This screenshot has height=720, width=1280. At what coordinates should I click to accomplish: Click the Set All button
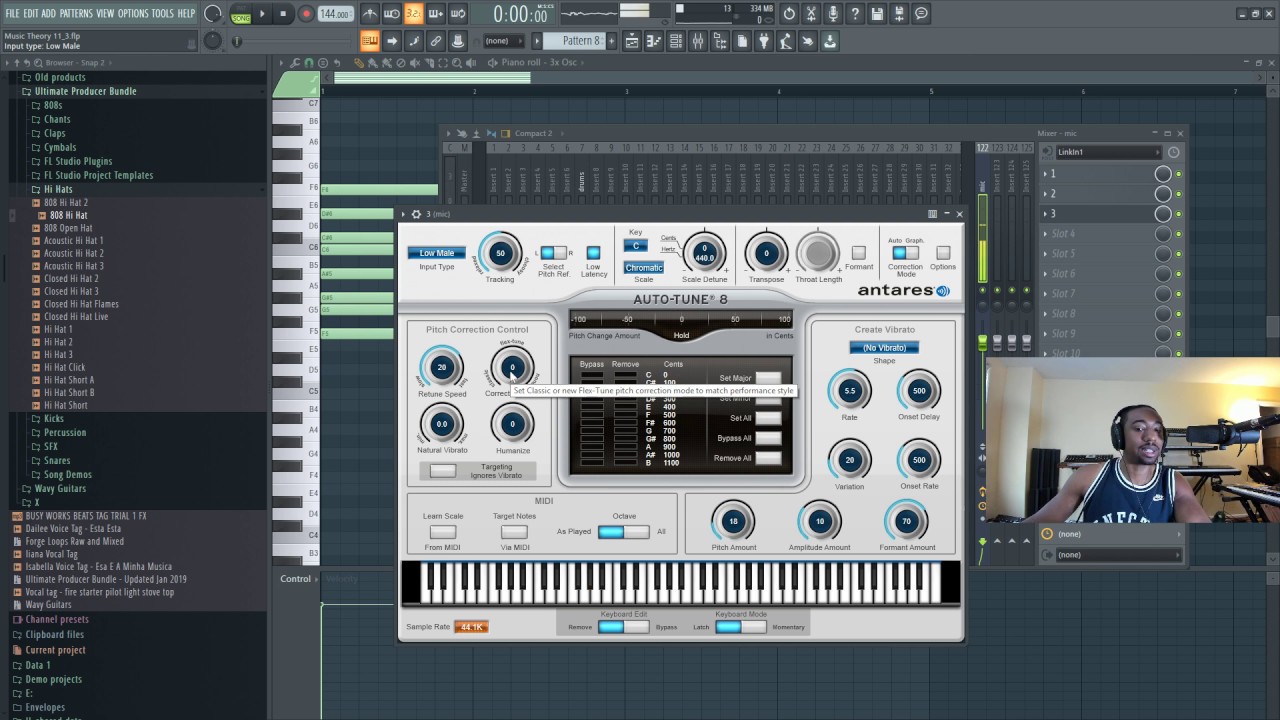pyautogui.click(x=768, y=418)
